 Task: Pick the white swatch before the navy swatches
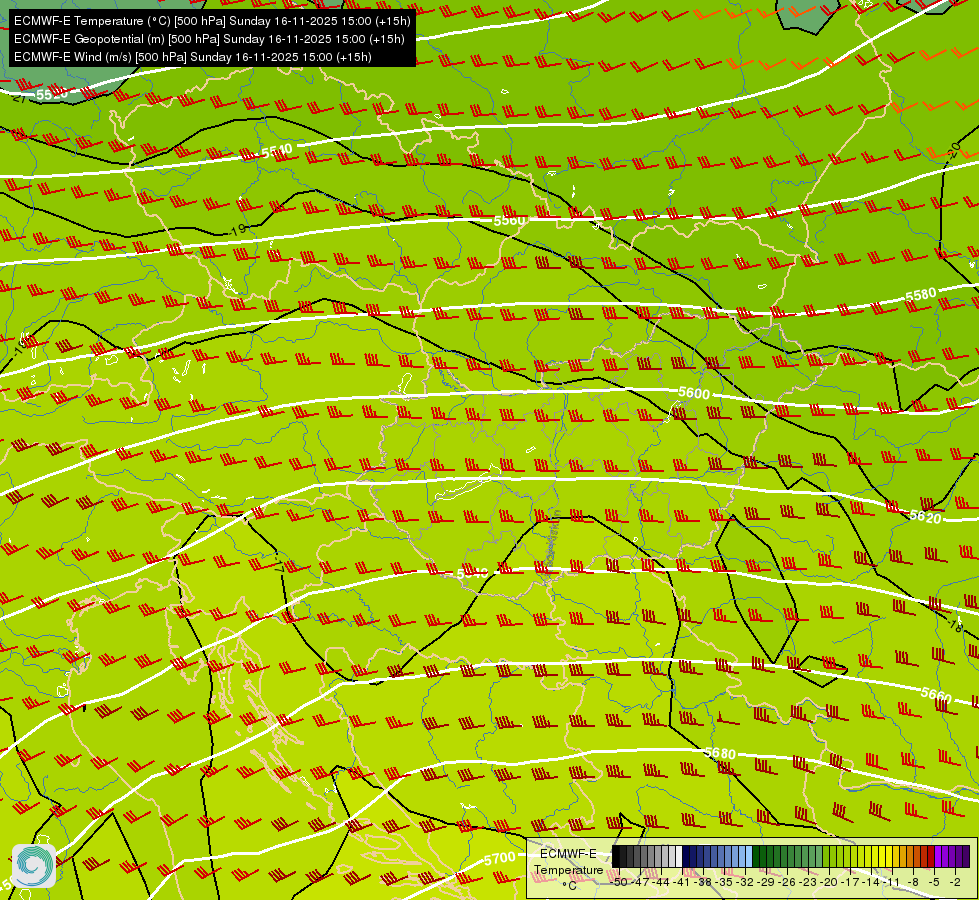click(679, 856)
